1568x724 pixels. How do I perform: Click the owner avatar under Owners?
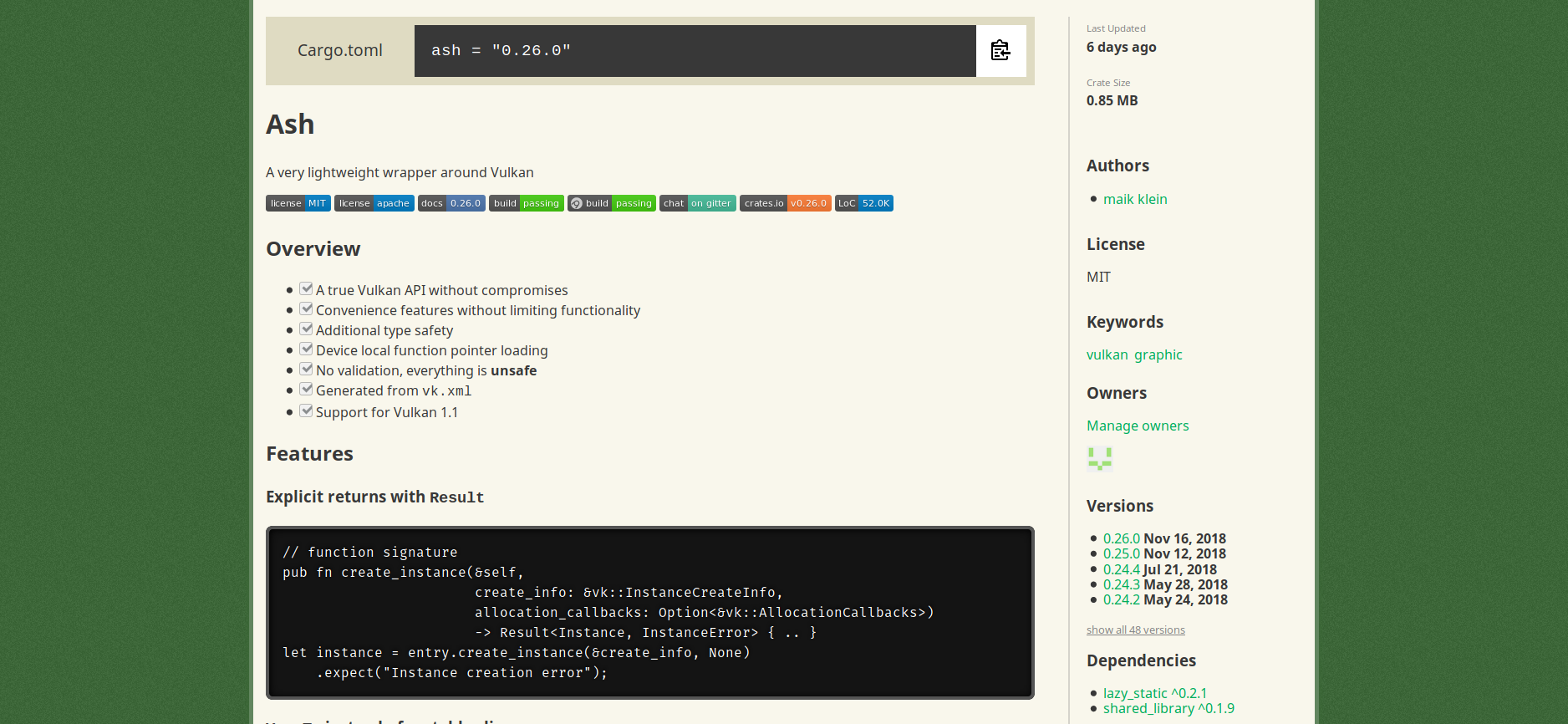click(x=1099, y=459)
